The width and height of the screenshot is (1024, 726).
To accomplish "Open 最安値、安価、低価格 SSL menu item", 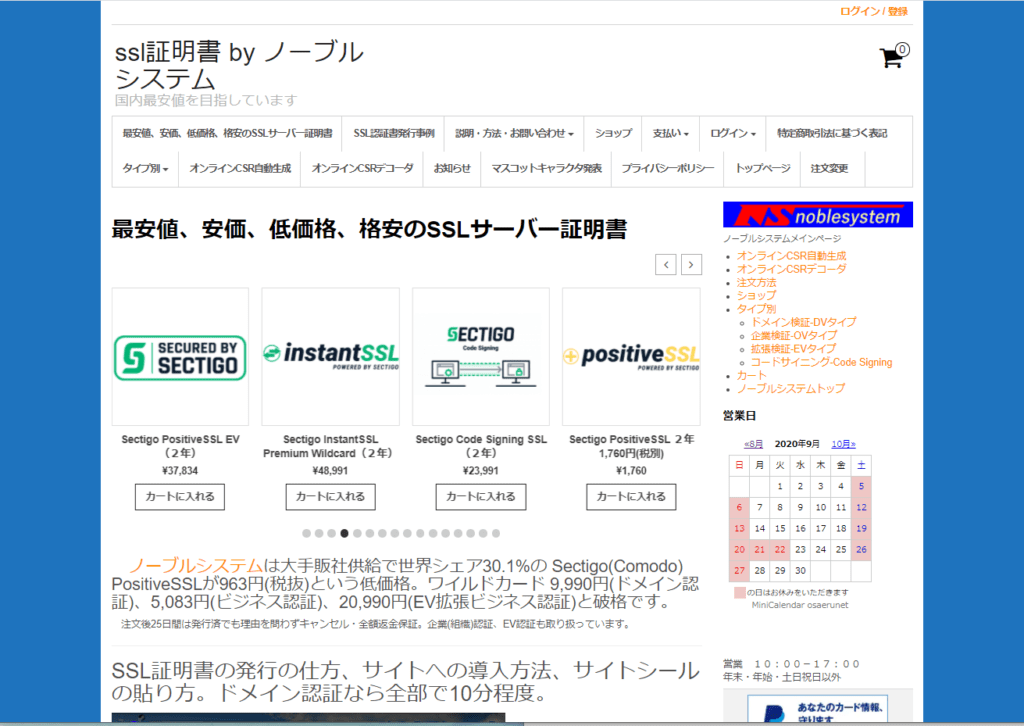I will pyautogui.click(x=227, y=133).
